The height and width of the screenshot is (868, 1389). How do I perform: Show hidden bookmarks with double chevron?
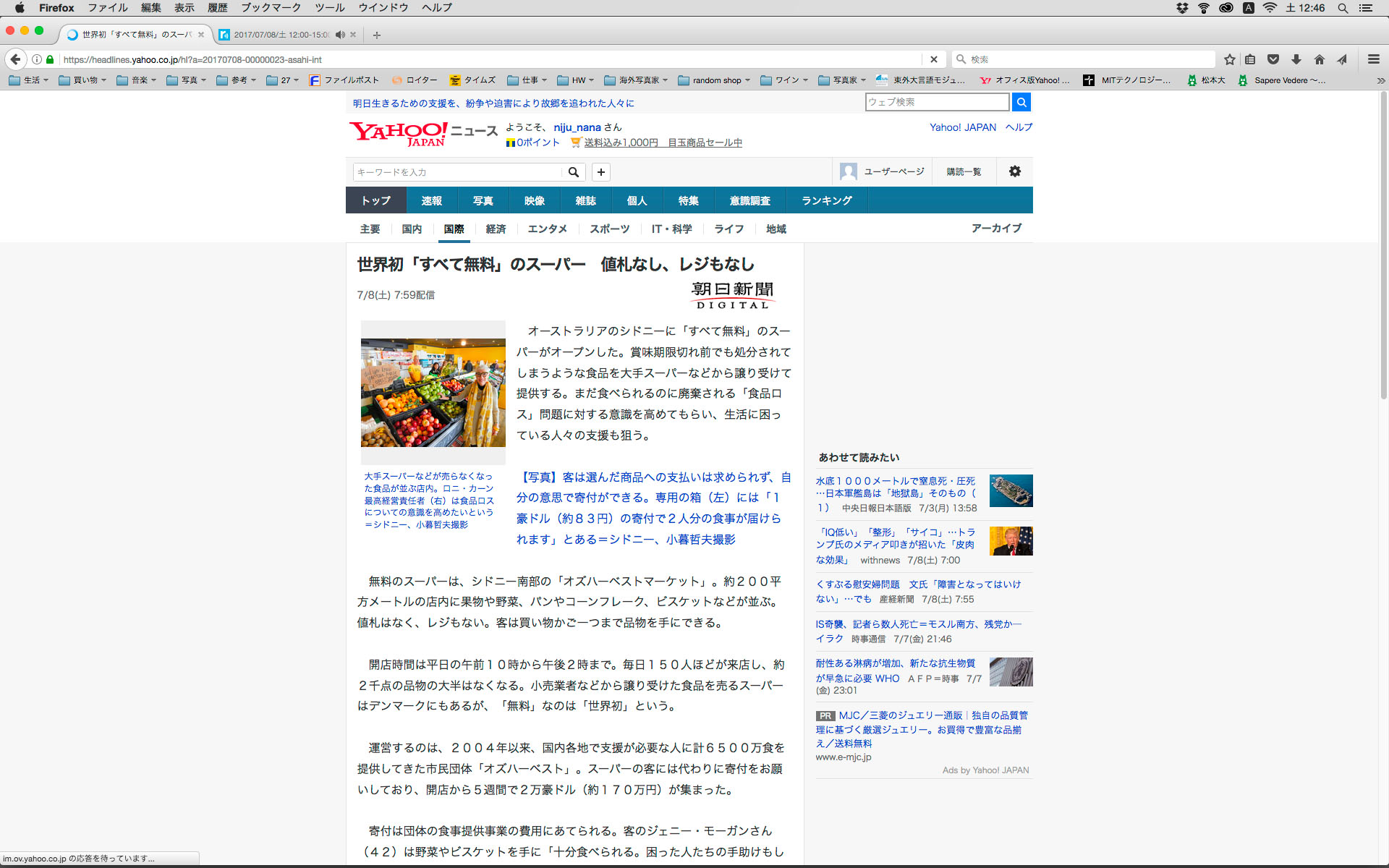1380,80
